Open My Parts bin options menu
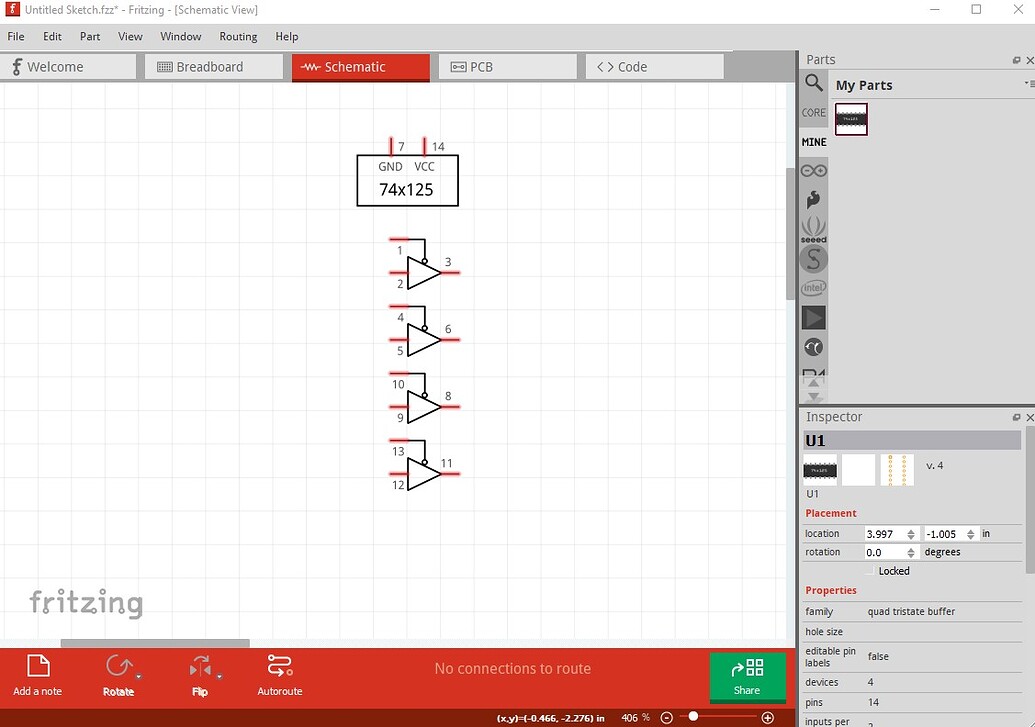This screenshot has height=727, width=1035. (x=1029, y=84)
